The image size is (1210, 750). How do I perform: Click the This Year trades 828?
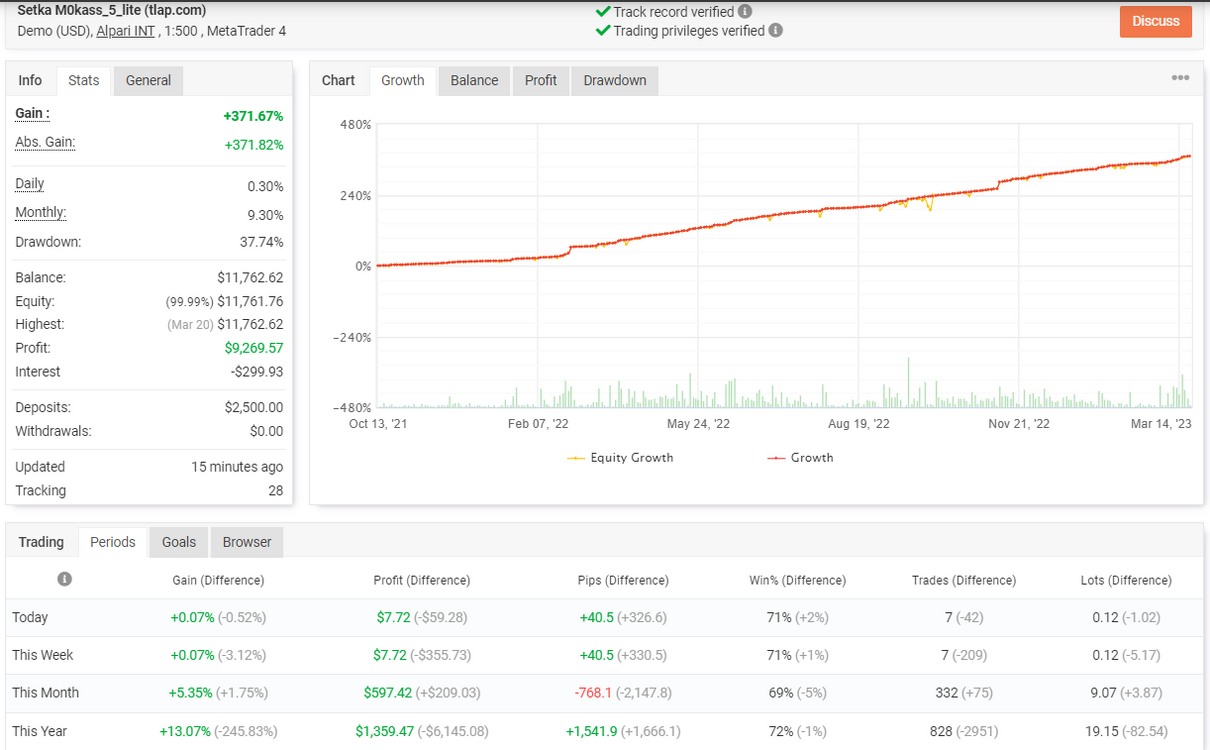[941, 731]
